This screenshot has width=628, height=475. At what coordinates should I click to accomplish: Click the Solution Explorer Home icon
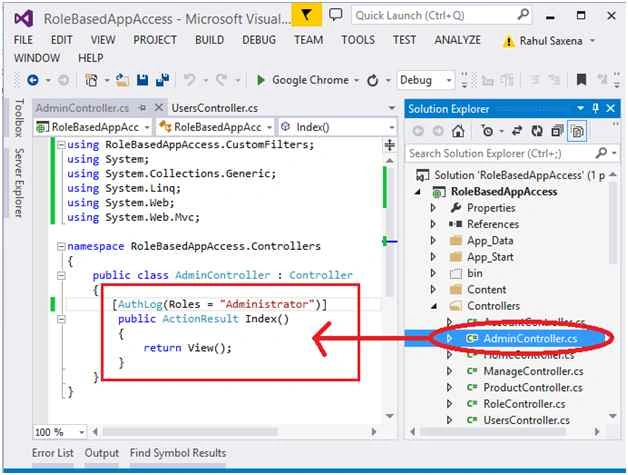tap(458, 131)
